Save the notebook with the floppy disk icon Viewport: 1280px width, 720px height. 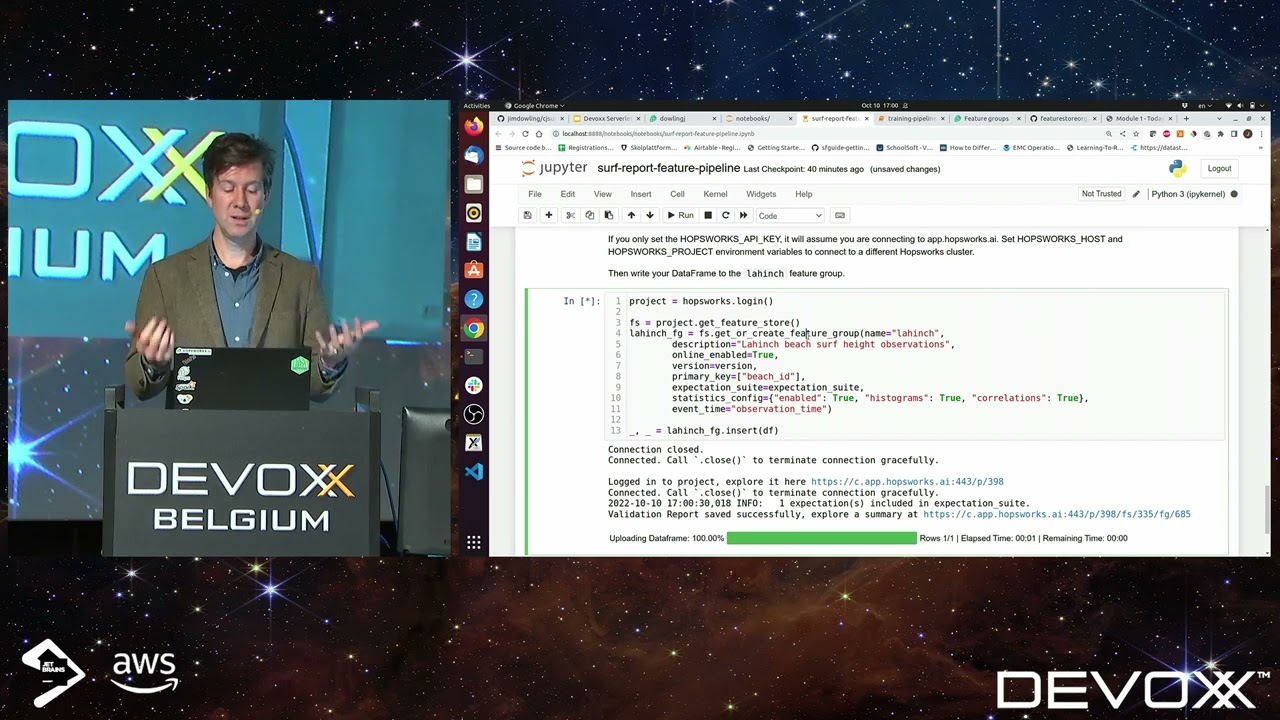(527, 215)
